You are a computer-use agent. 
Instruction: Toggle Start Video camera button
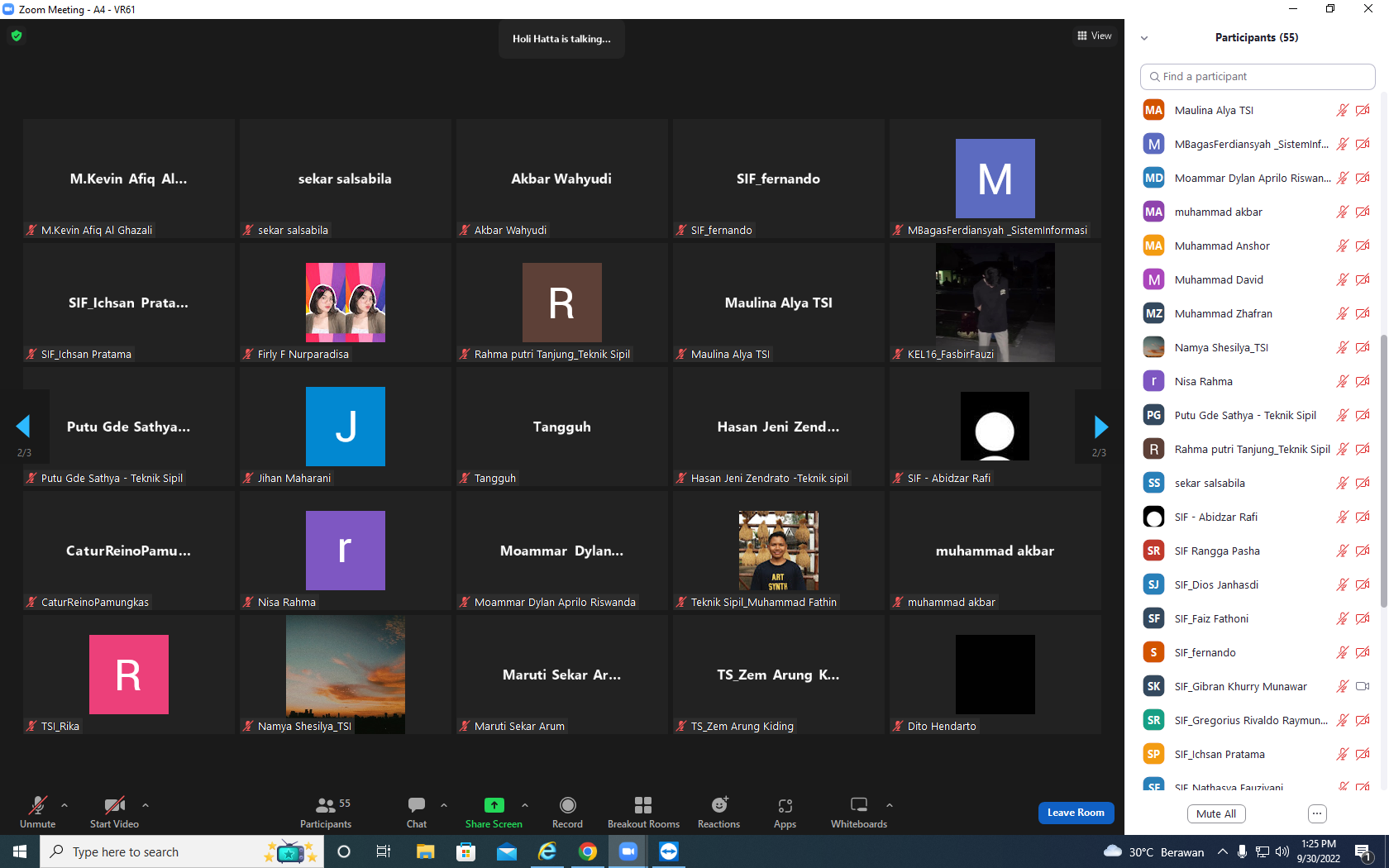(114, 812)
